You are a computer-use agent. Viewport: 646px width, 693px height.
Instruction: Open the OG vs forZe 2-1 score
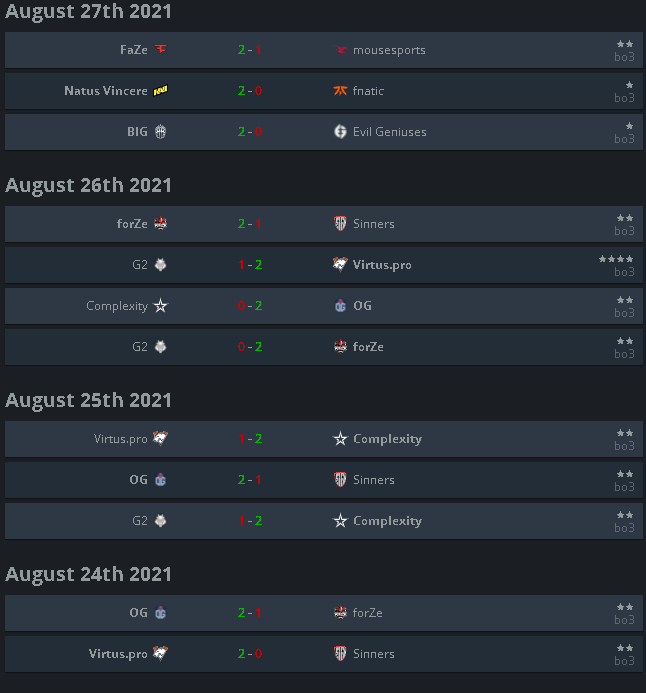pyautogui.click(x=250, y=613)
